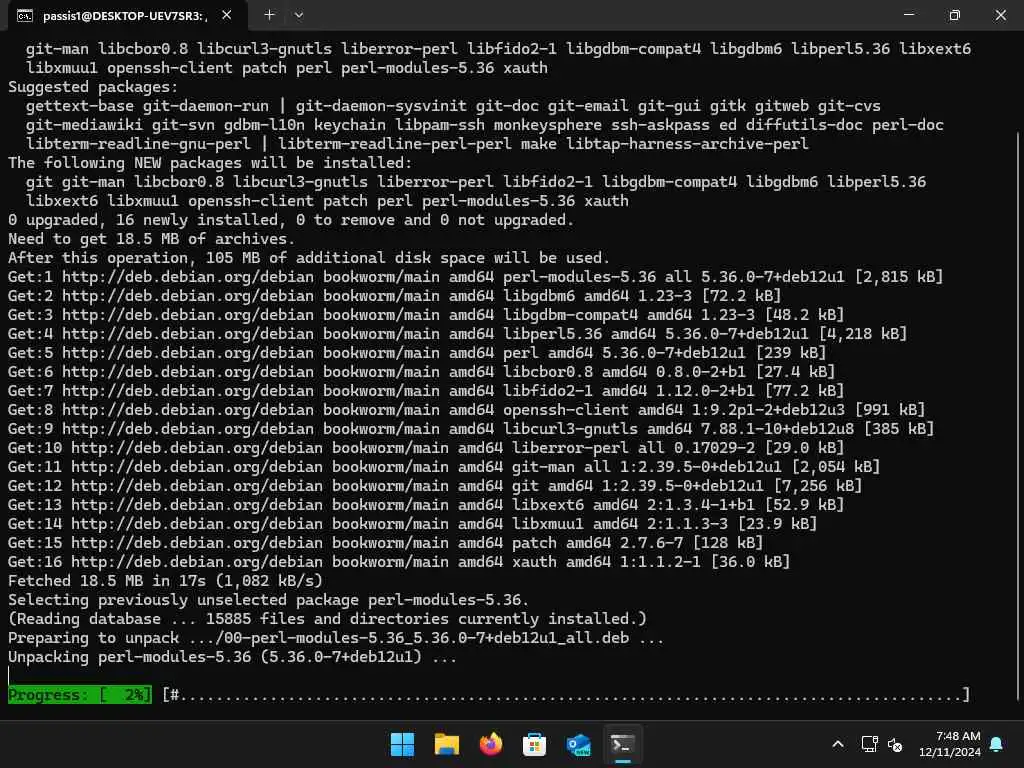The width and height of the screenshot is (1024, 768).
Task: Open a new terminal tab with plus button
Action: [x=269, y=14]
